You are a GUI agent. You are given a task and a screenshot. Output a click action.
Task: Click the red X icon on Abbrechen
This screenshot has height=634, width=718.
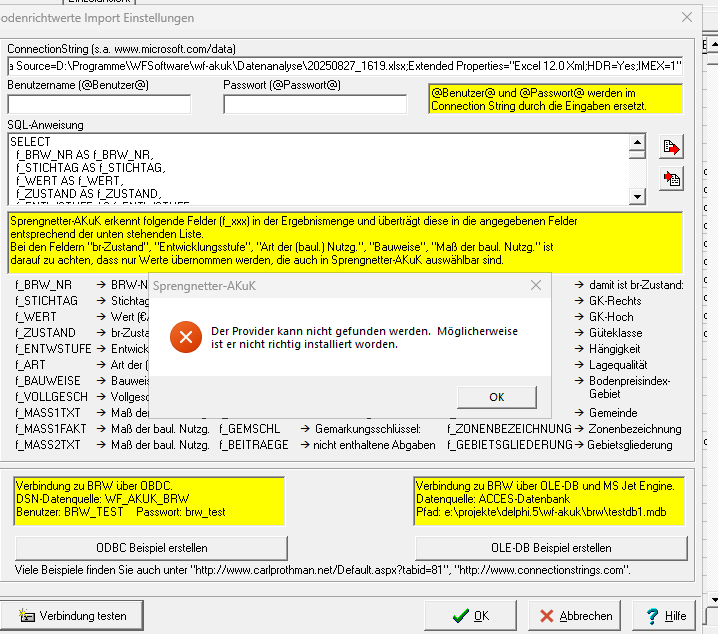[546, 616]
